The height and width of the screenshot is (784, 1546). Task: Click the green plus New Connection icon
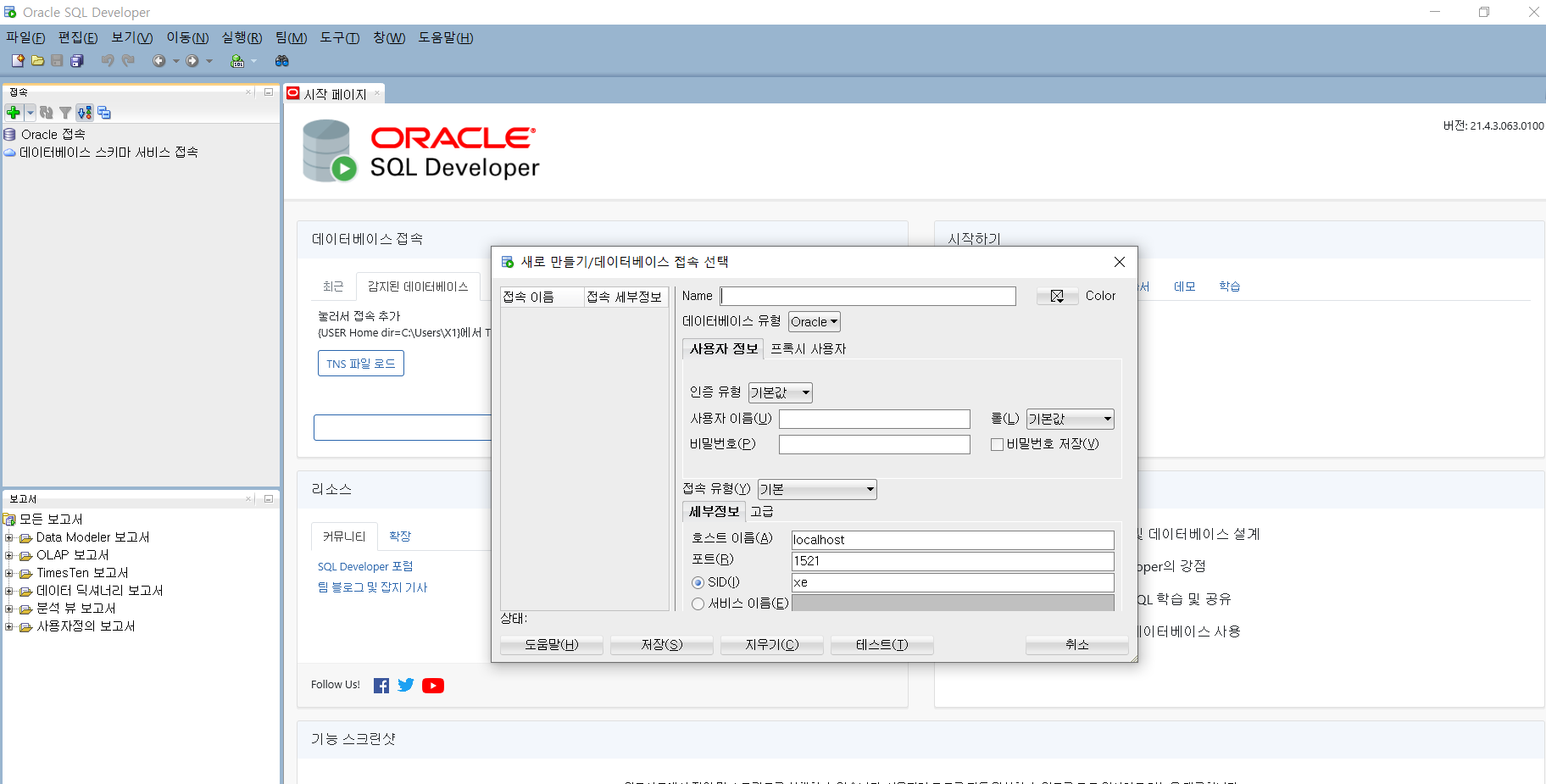coord(14,113)
